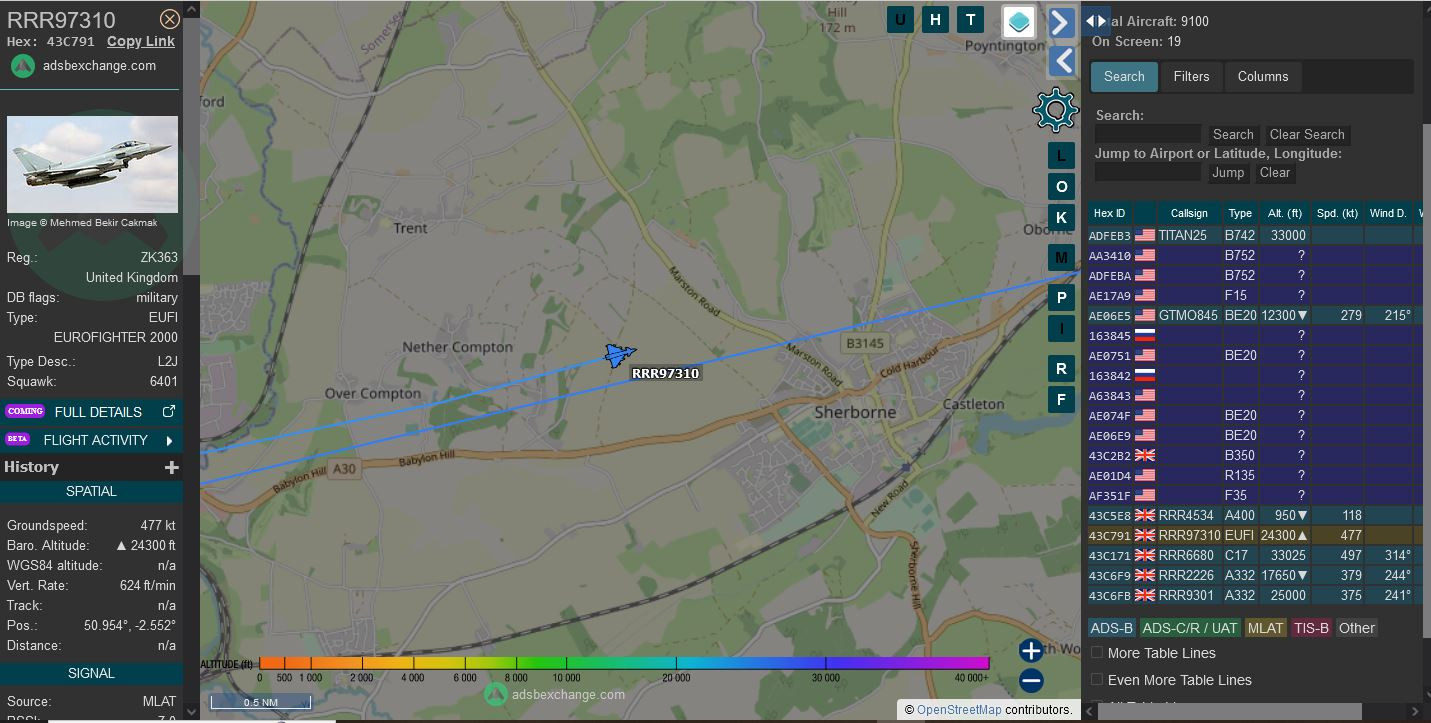Zoom out with the minus button

(x=1031, y=681)
